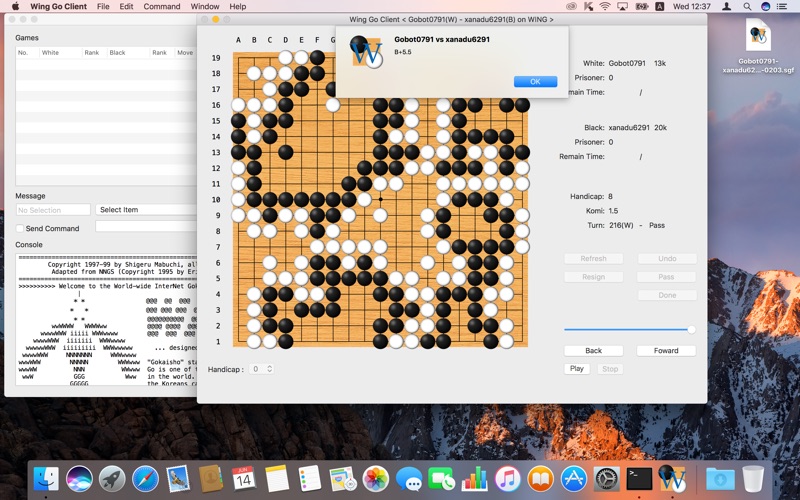Click the Back button

[593, 351]
